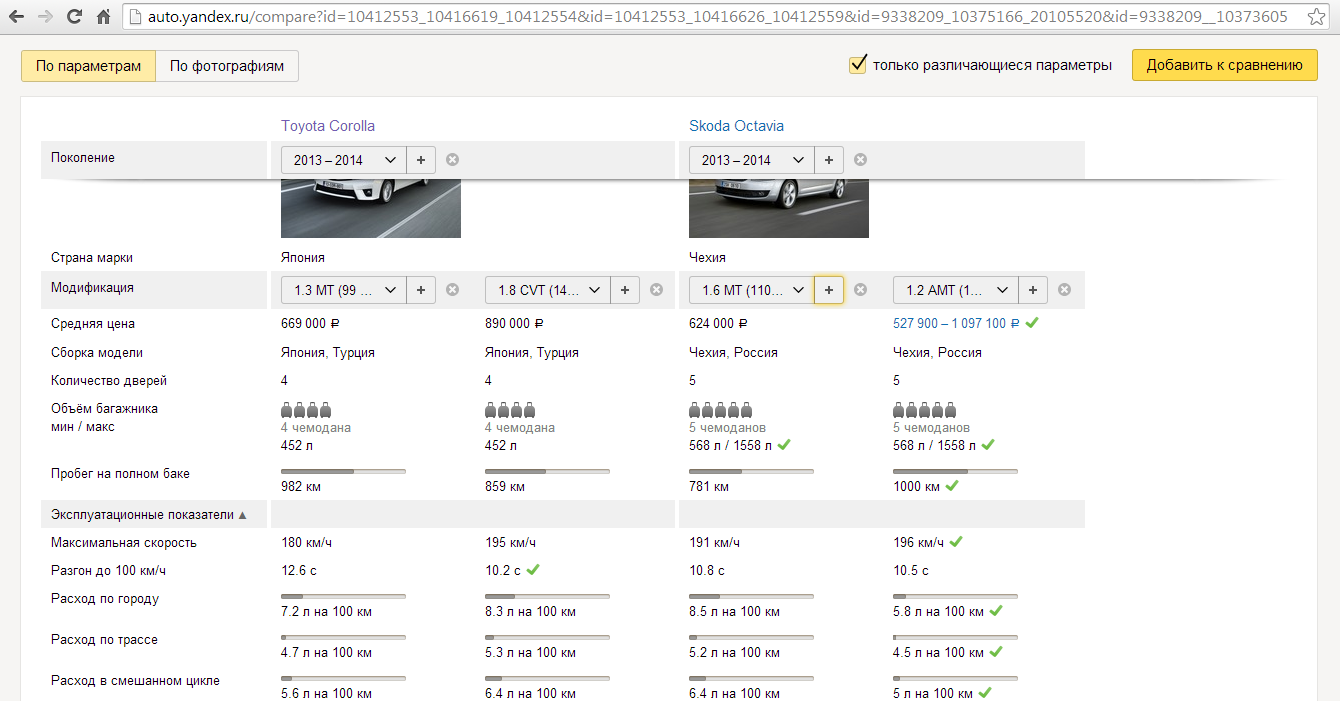Image resolution: width=1340 pixels, height=701 pixels.
Task: Open the Skoda Octavia generation dropdown
Action: tap(752, 160)
